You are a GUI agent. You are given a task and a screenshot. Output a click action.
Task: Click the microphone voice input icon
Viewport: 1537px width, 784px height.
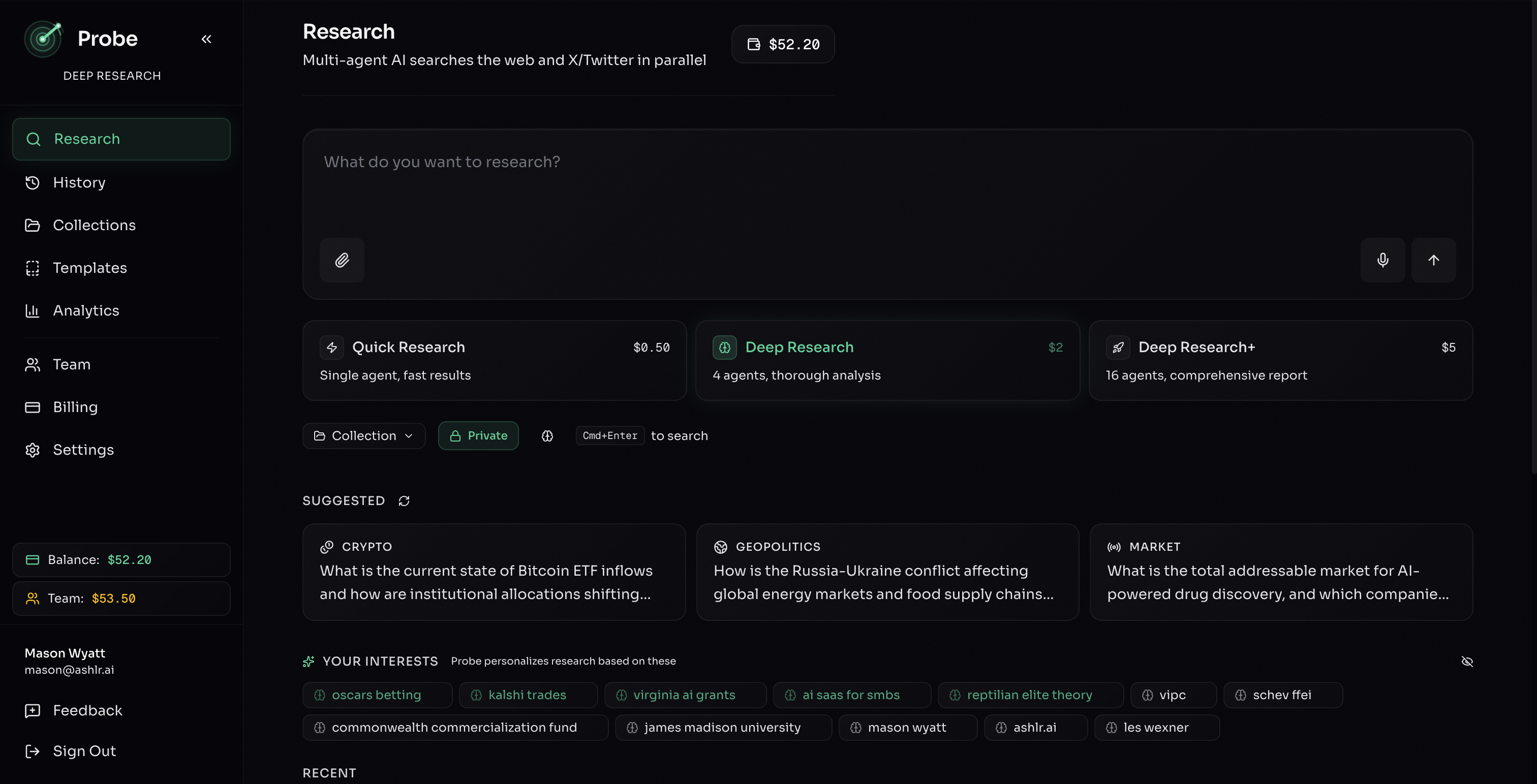point(1382,260)
